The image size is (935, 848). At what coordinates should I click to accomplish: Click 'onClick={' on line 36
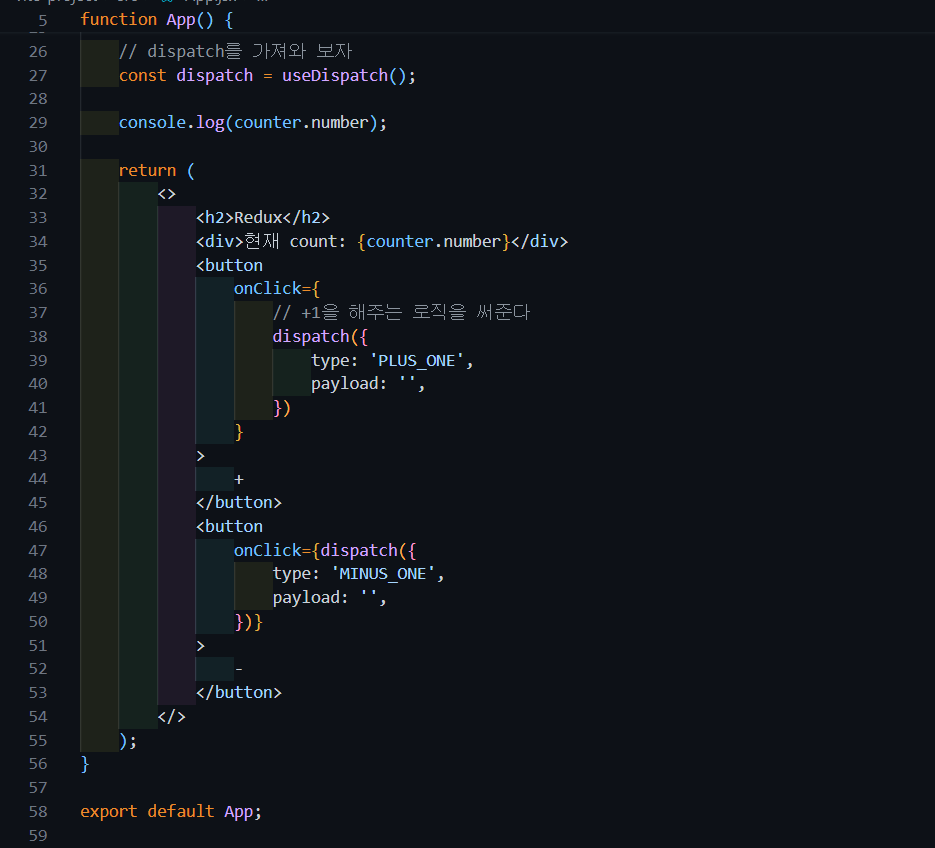point(277,289)
